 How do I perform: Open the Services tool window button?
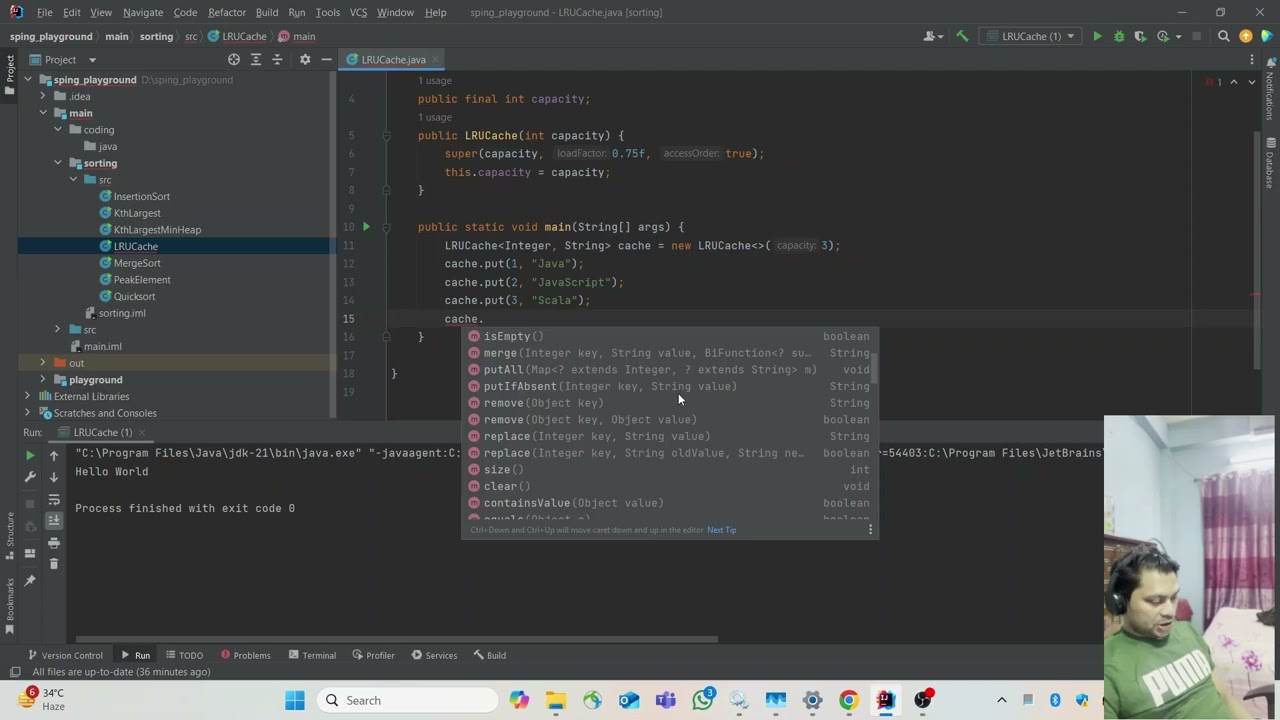[434, 656]
